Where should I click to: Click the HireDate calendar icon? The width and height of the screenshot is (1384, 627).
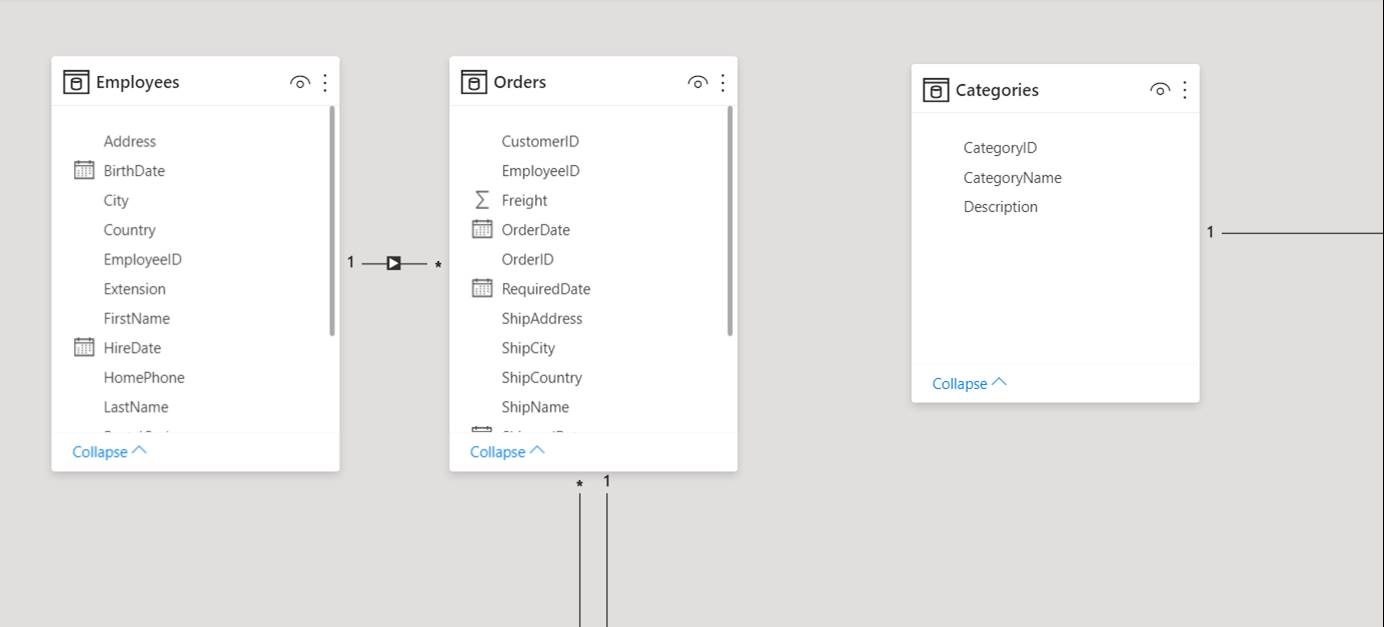tap(84, 347)
